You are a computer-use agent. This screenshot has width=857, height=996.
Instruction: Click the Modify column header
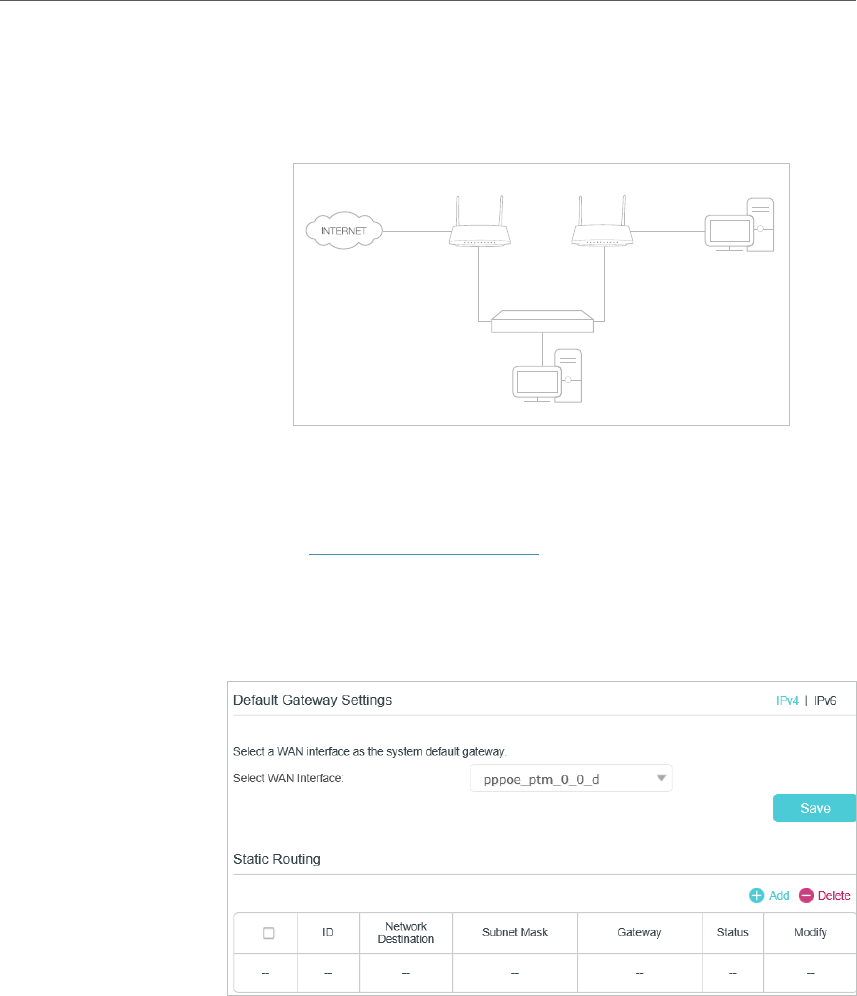tap(810, 932)
